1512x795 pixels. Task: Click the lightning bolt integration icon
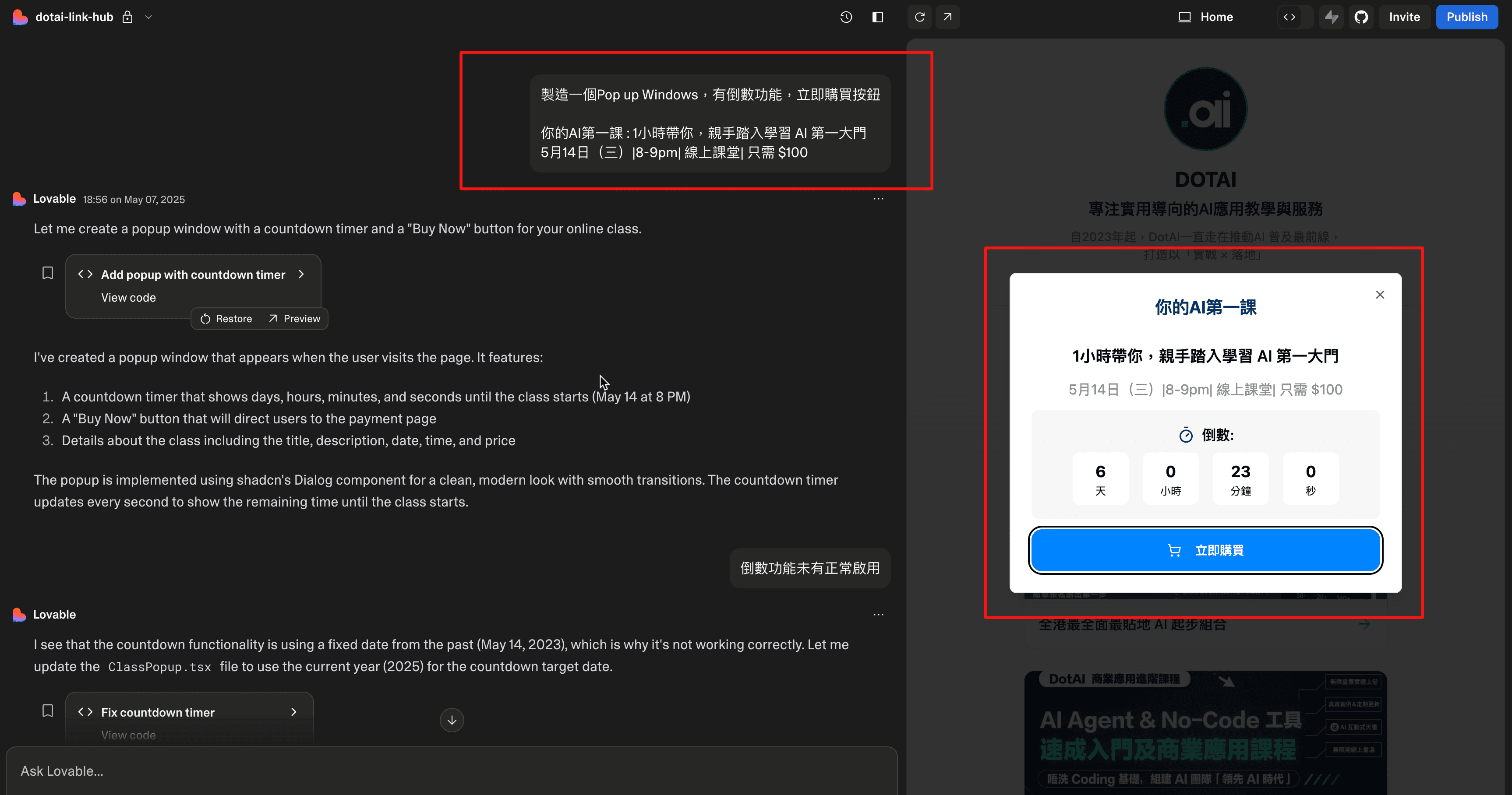[x=1331, y=17]
